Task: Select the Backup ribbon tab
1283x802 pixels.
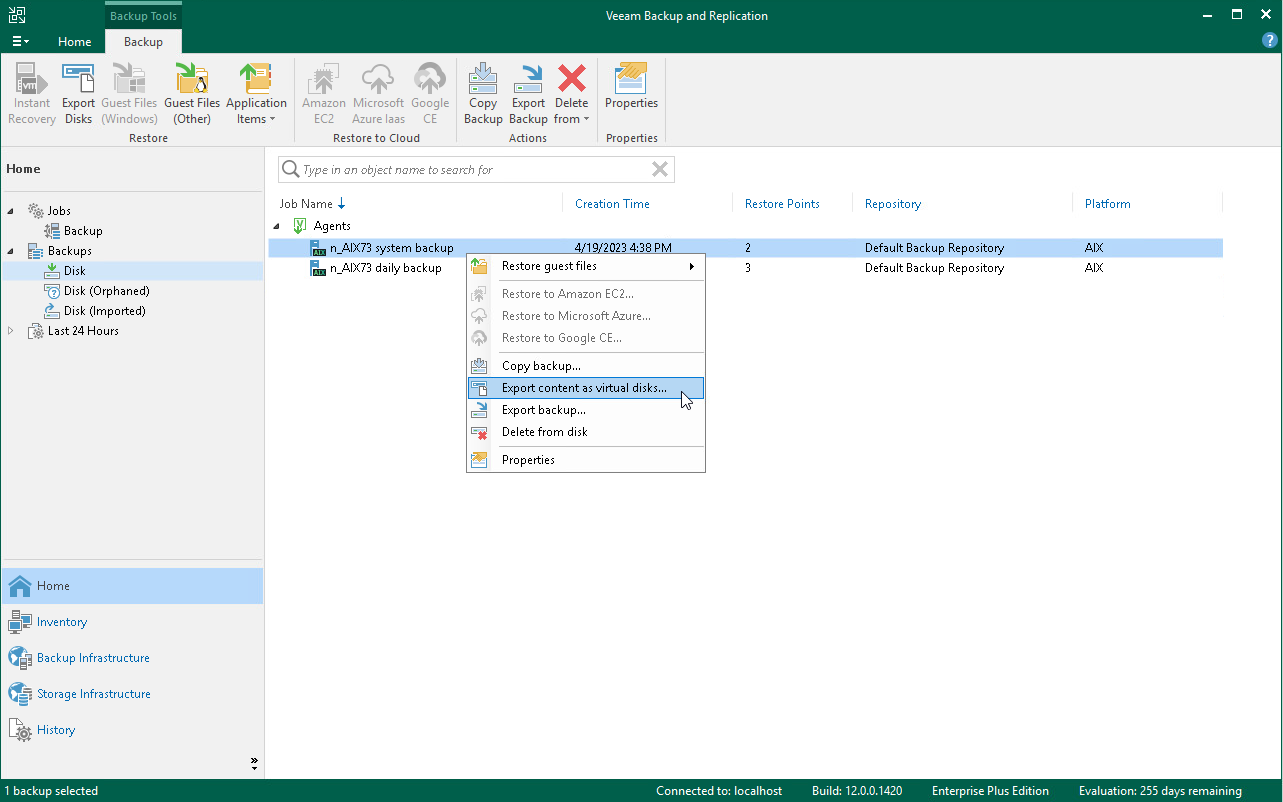Action: [143, 42]
